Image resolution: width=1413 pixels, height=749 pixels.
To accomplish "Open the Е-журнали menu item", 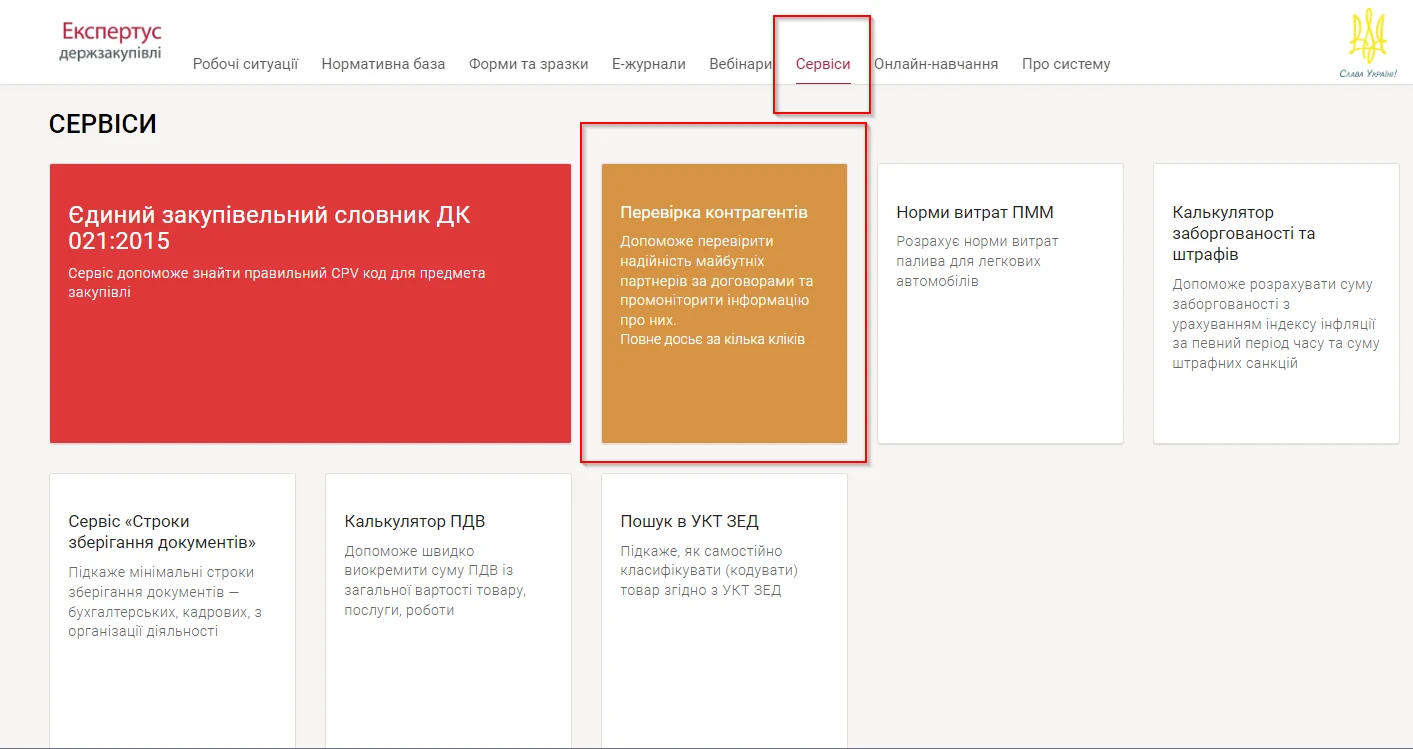I will [648, 64].
